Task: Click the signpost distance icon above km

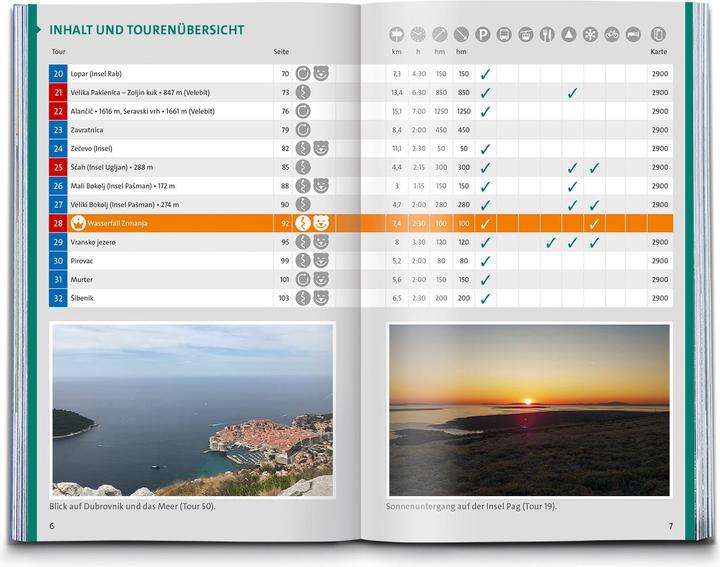Action: coord(396,34)
